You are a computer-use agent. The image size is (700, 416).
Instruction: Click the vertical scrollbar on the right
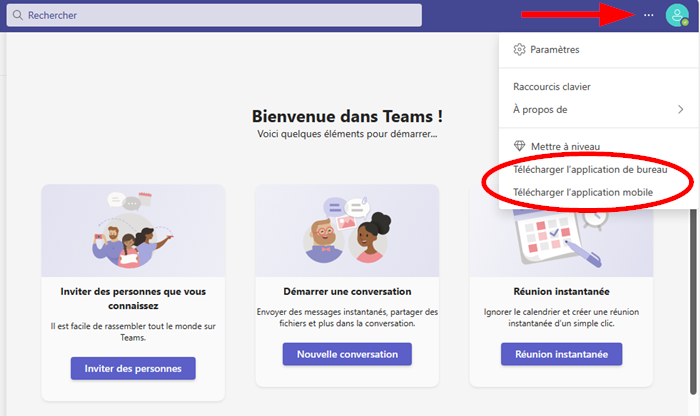coord(693,302)
